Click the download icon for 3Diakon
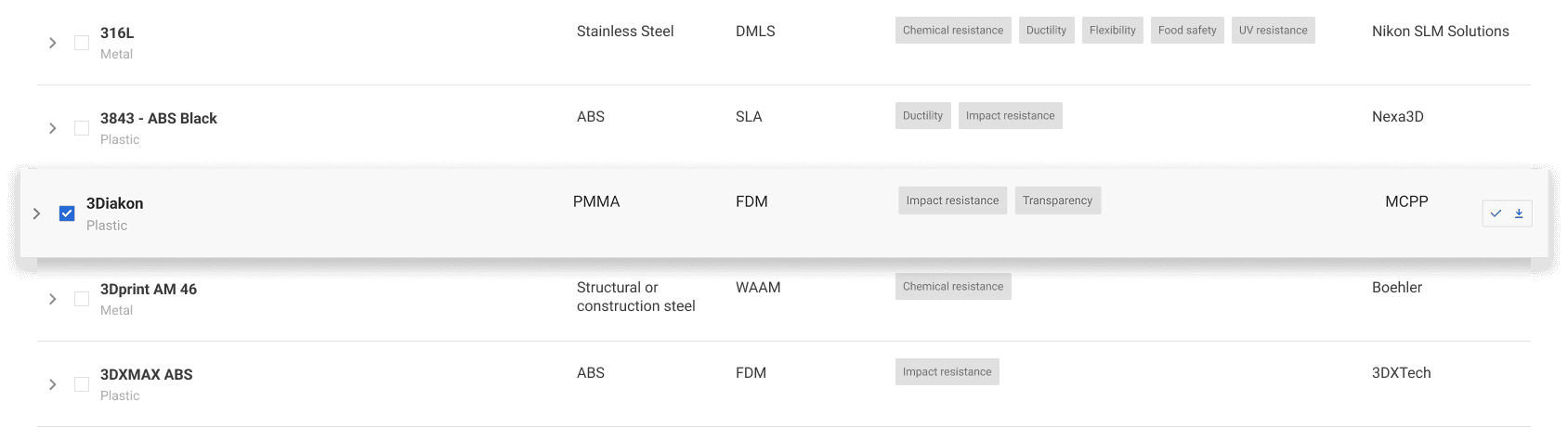Viewport: 1568px width, 427px height. pos(1519,213)
